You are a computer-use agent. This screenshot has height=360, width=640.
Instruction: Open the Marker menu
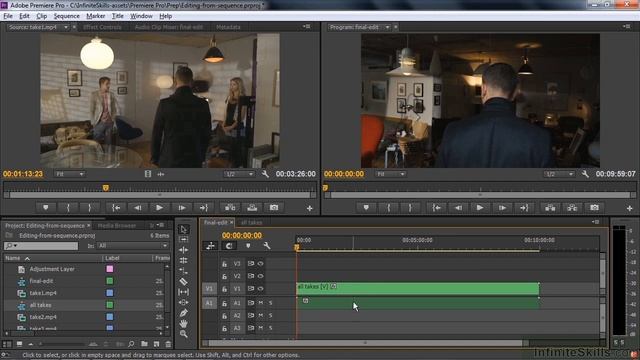click(96, 16)
